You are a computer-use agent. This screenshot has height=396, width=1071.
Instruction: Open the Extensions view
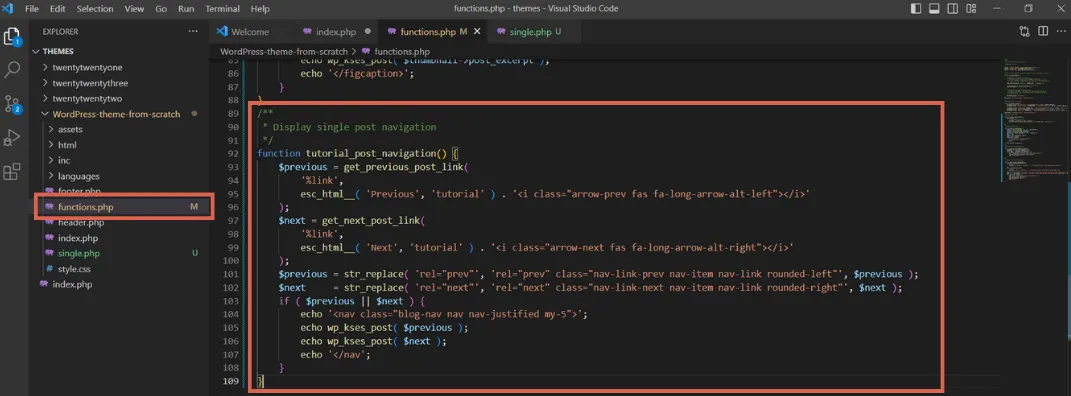(12, 171)
